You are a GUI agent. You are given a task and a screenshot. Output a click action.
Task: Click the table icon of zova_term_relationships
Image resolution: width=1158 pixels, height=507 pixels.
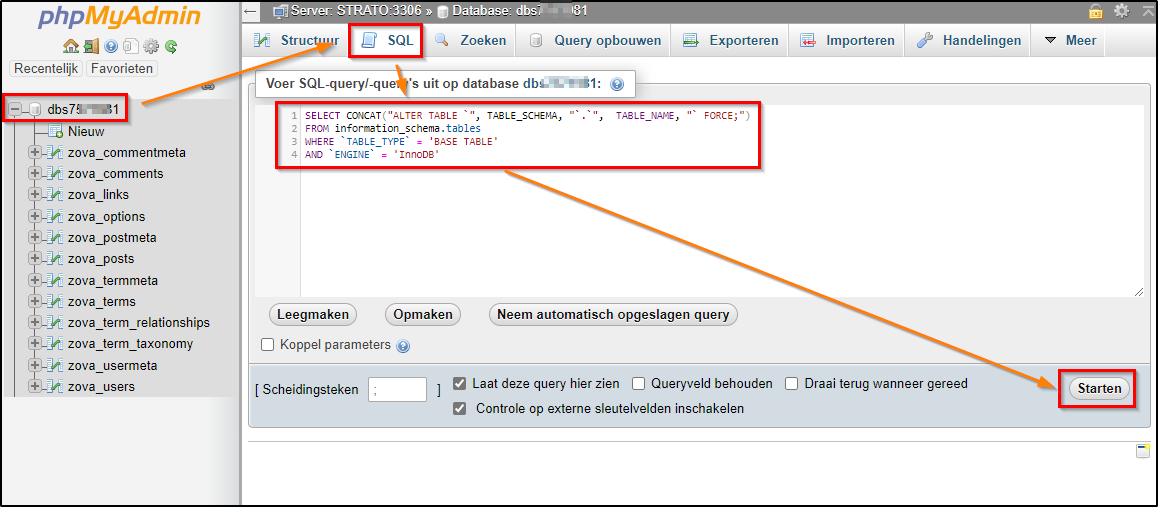(x=55, y=323)
